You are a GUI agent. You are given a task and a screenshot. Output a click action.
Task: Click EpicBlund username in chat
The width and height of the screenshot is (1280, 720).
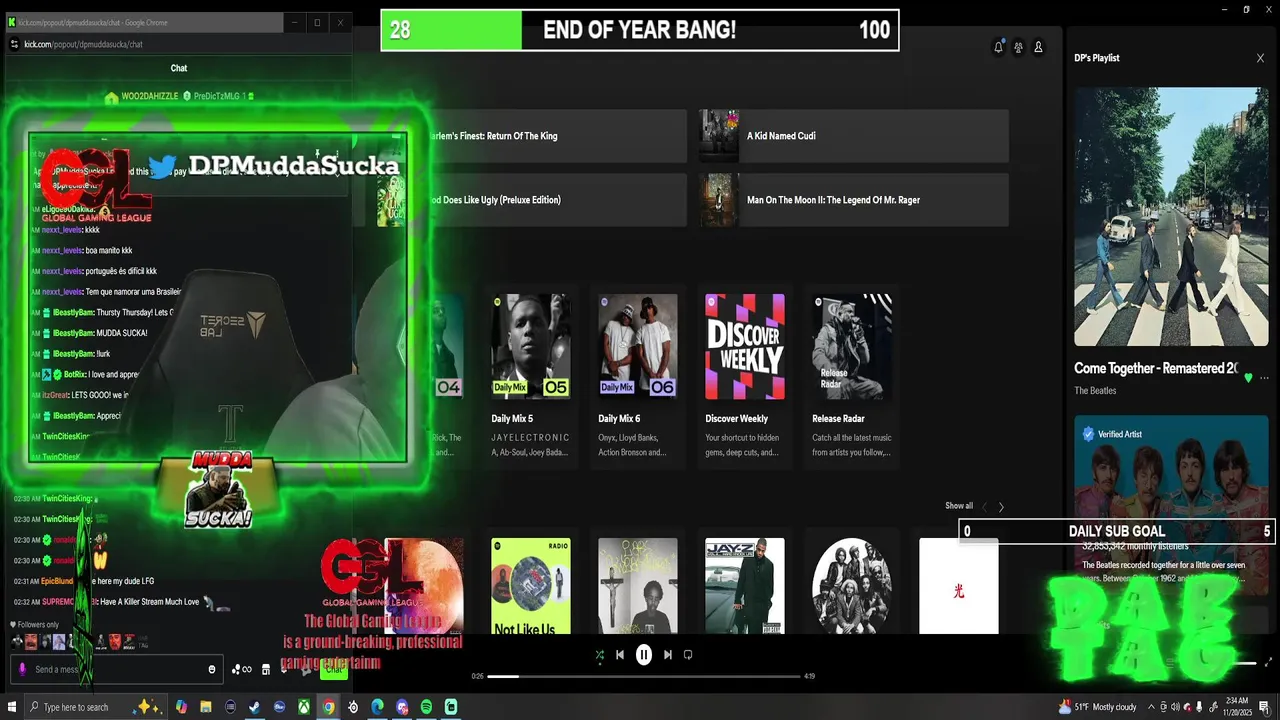(x=57, y=581)
